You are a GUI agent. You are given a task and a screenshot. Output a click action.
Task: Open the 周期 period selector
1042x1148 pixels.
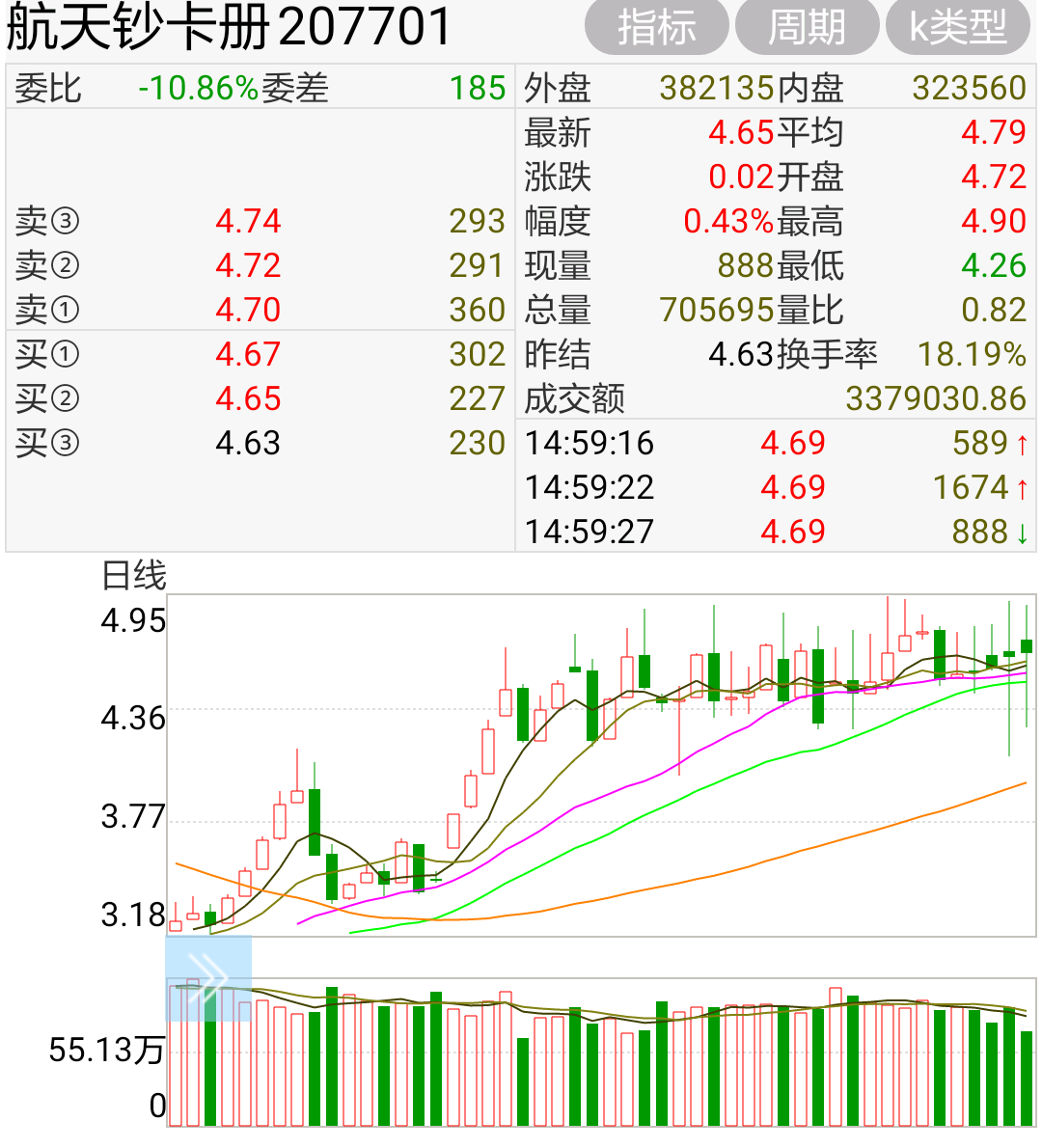pos(807,27)
